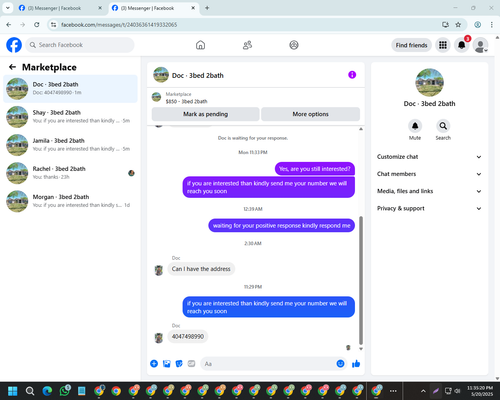Viewport: 500px width, 400px height.
Task: Show hidden system tray icons
Action: 423,391
